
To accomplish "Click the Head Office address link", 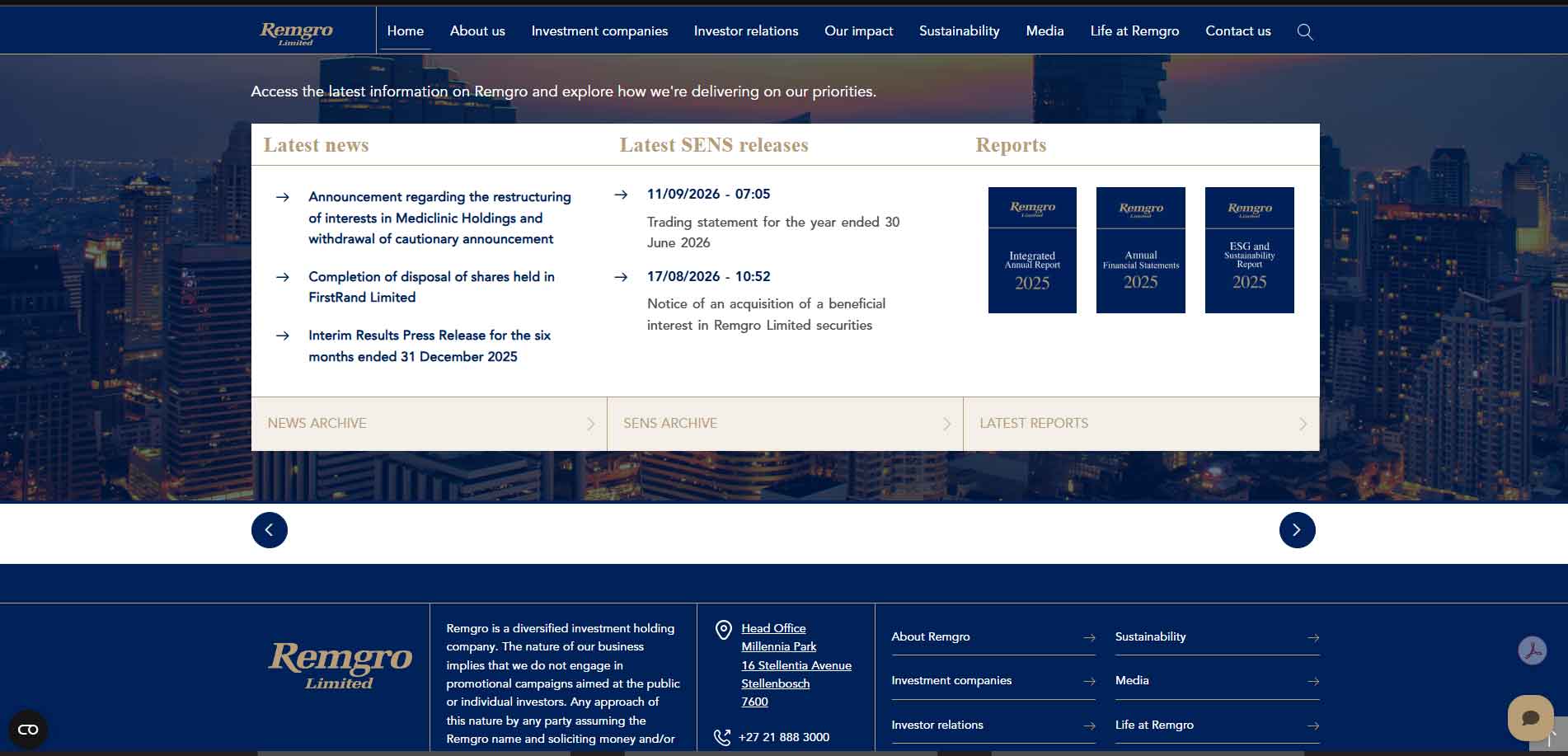I will (x=796, y=664).
